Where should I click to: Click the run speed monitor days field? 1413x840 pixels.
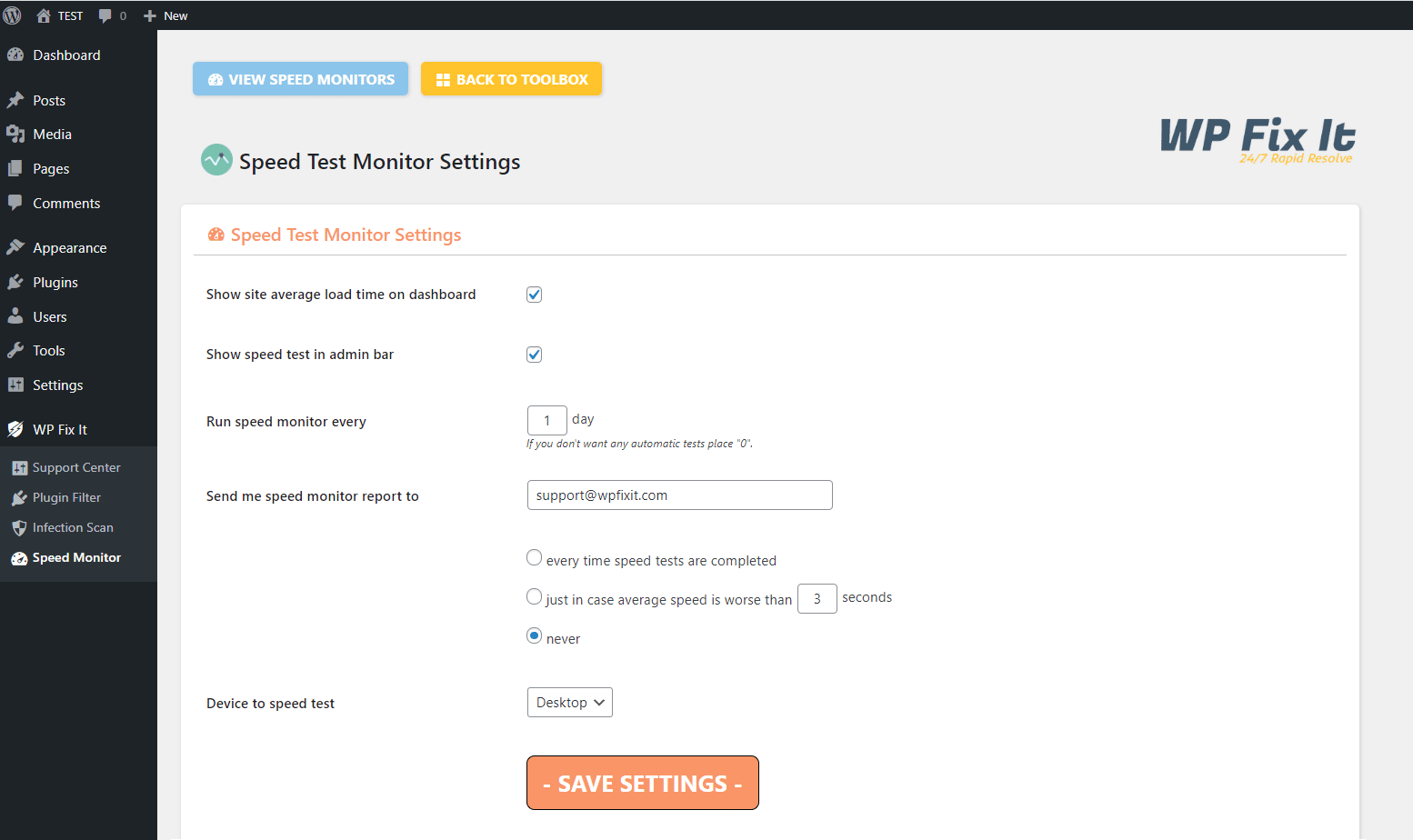coord(547,420)
